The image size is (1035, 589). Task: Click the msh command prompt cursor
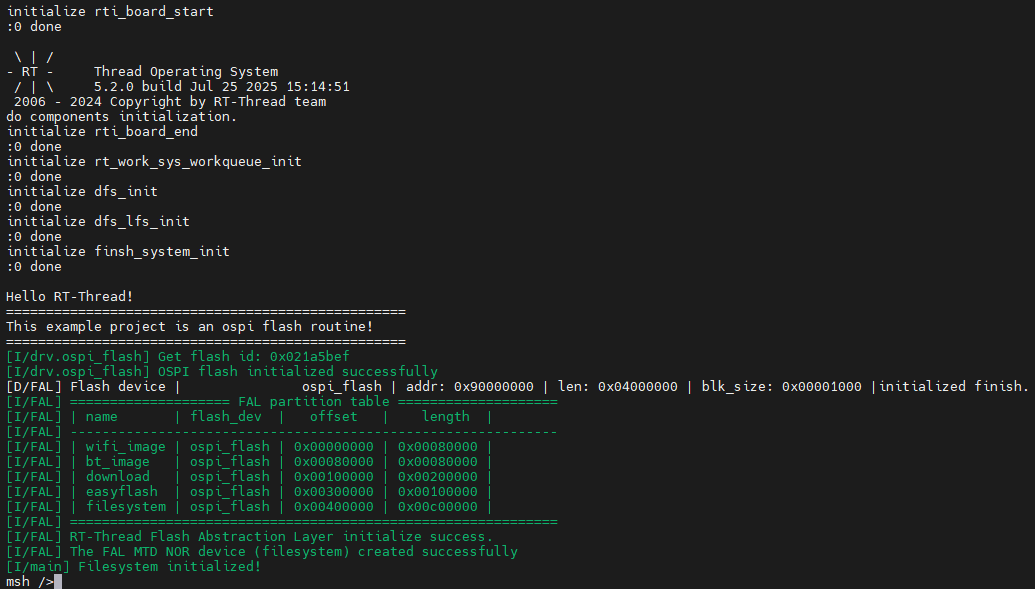coord(58,582)
